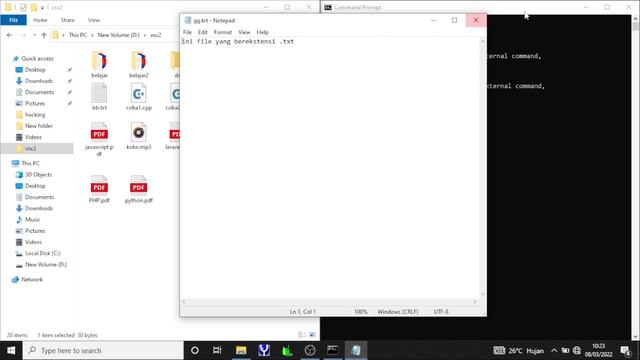Go up one folder level arrow

(x=44, y=35)
